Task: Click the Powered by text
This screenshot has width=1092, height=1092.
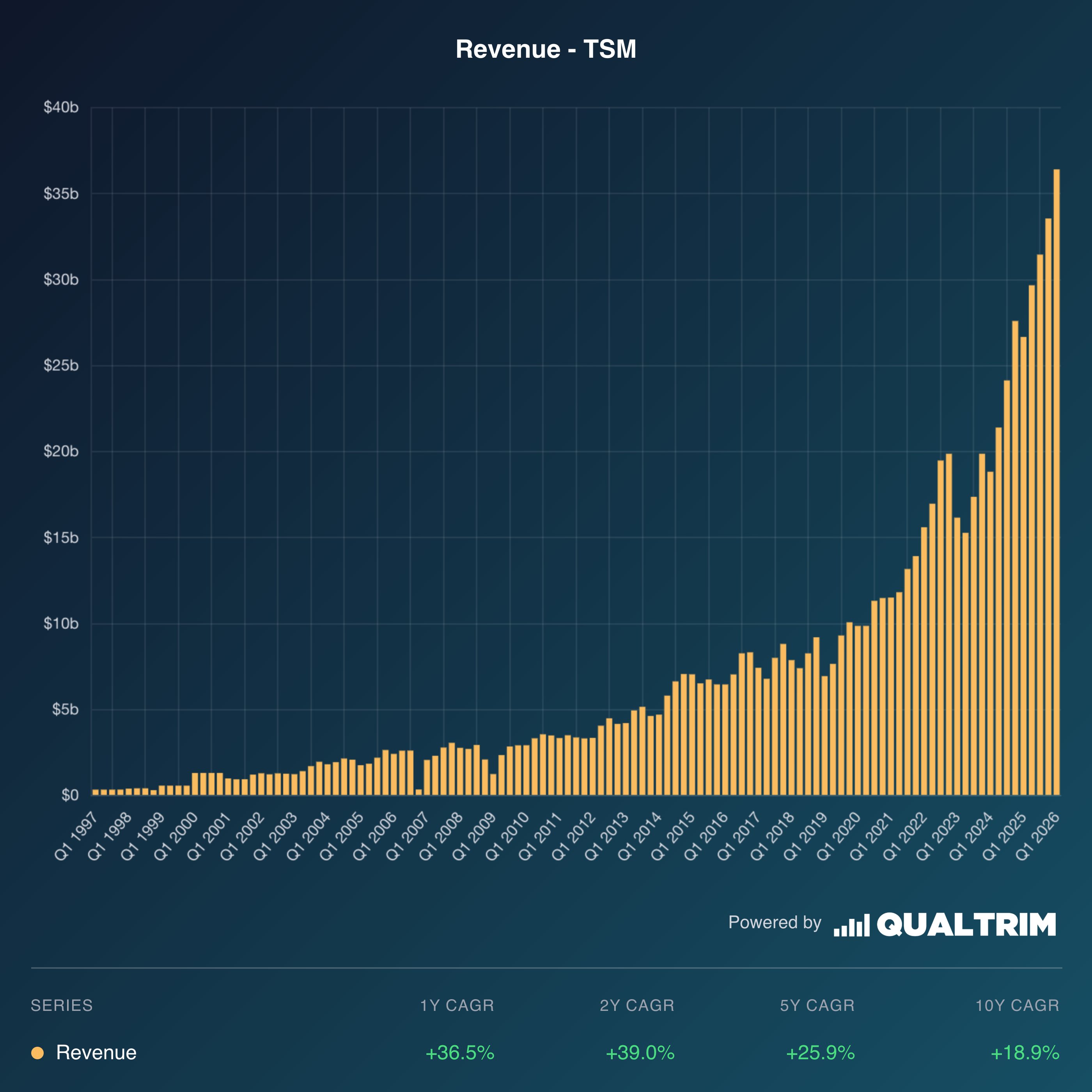Action: click(x=775, y=922)
